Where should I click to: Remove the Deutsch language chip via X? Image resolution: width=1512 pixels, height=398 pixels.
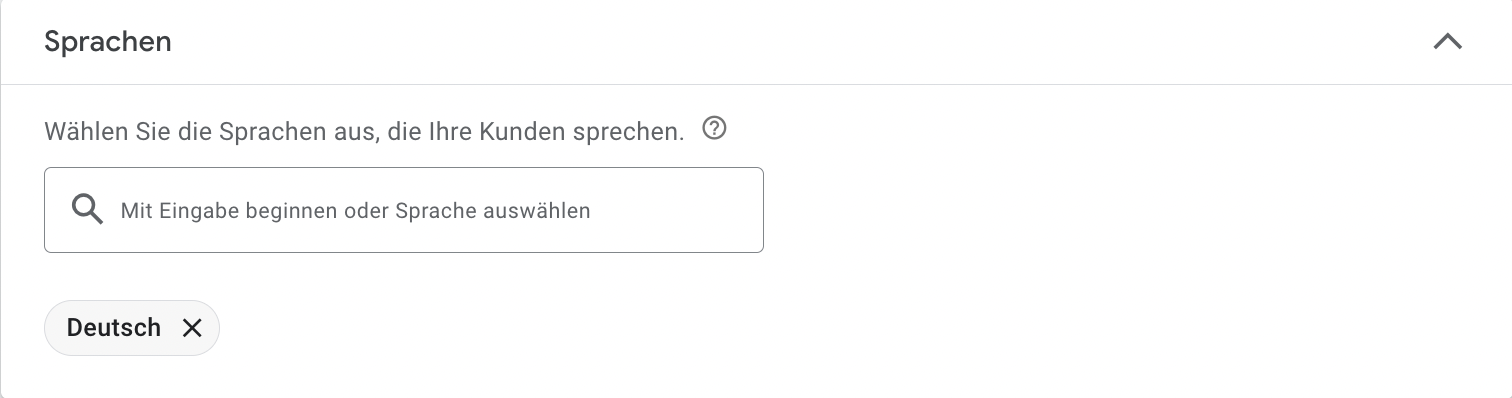[192, 328]
